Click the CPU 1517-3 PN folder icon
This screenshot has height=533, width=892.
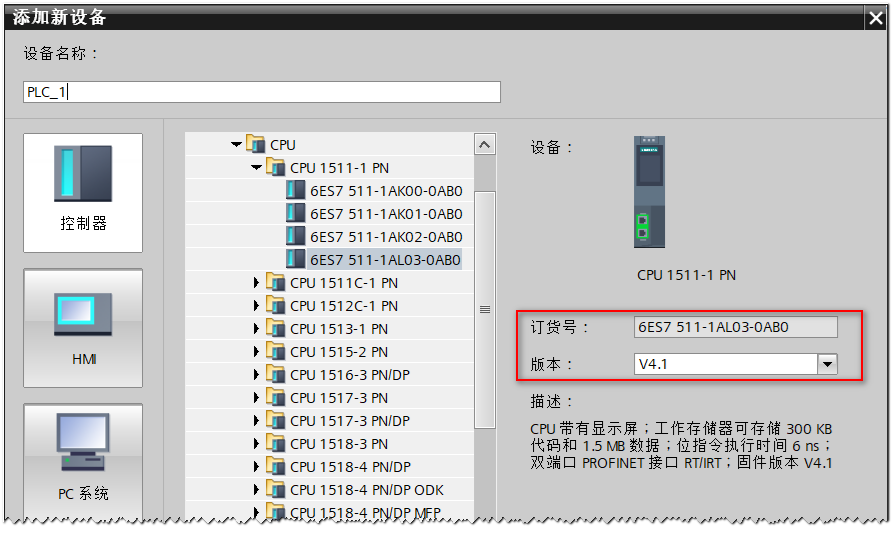pyautogui.click(x=276, y=398)
